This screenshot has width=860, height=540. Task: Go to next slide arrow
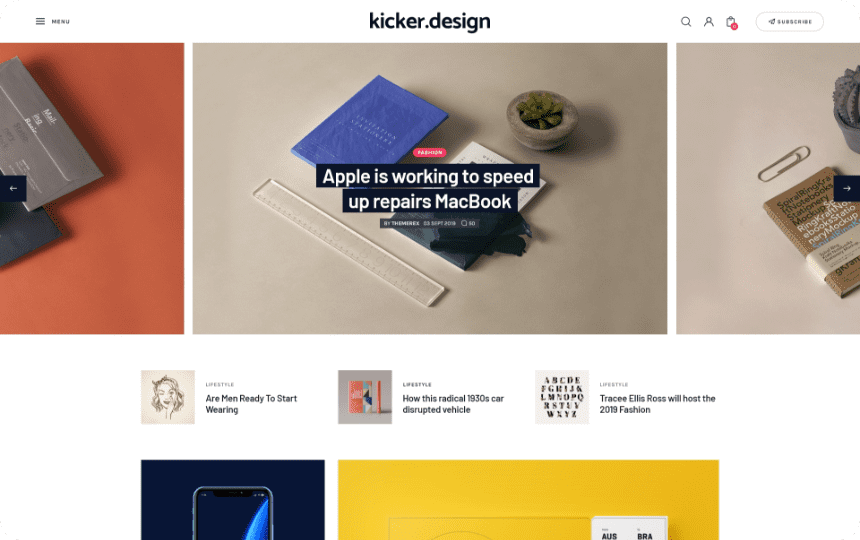847,189
